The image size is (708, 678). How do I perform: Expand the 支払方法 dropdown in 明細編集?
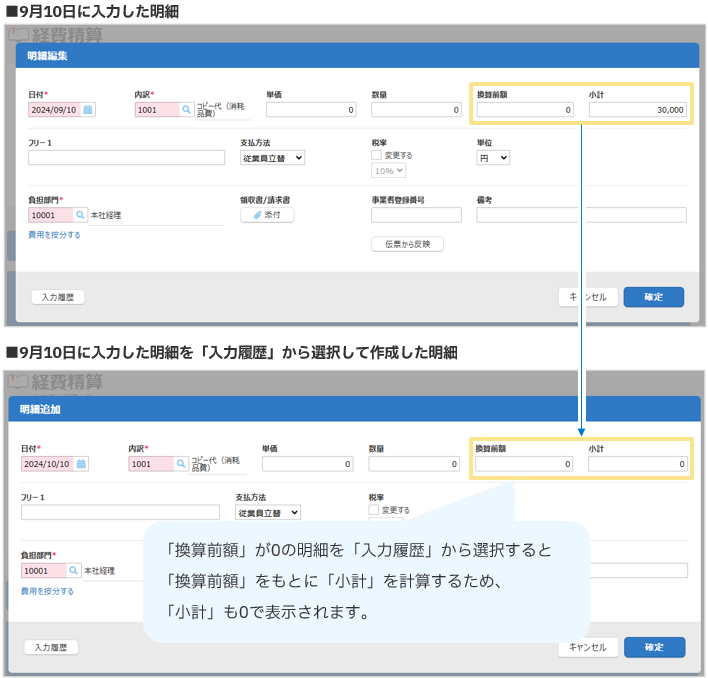tap(272, 158)
